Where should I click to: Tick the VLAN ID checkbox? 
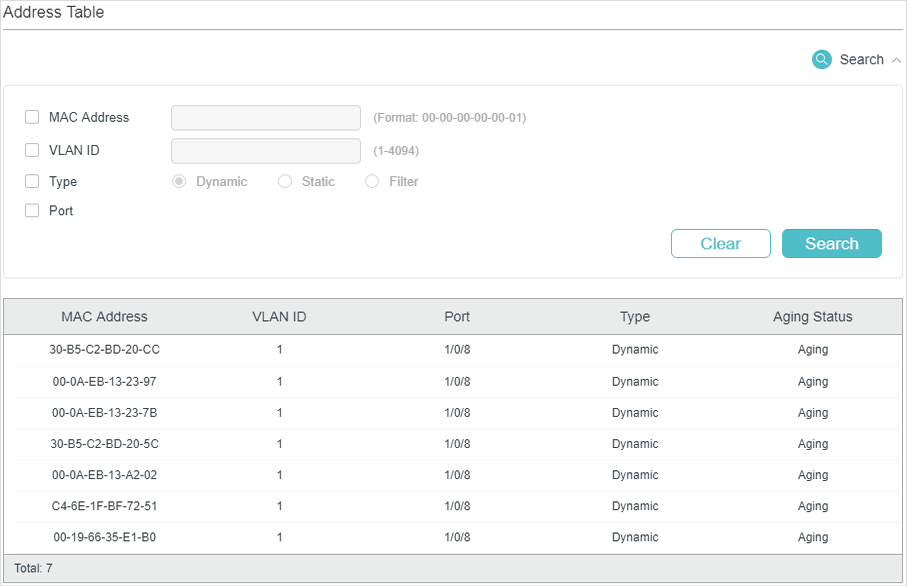[x=32, y=150]
